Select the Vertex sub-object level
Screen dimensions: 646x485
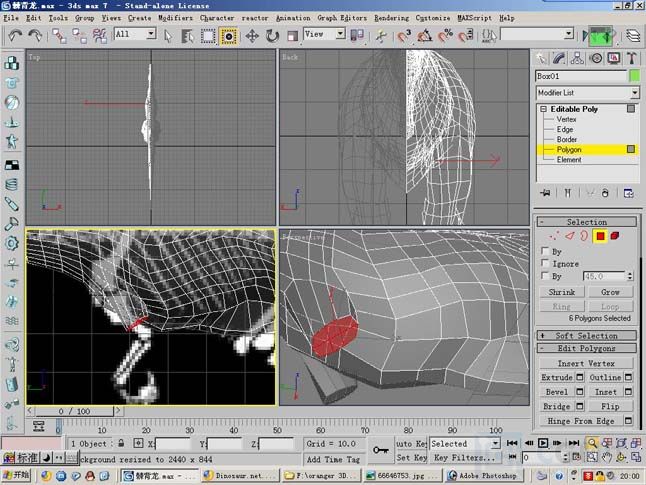tap(566, 119)
